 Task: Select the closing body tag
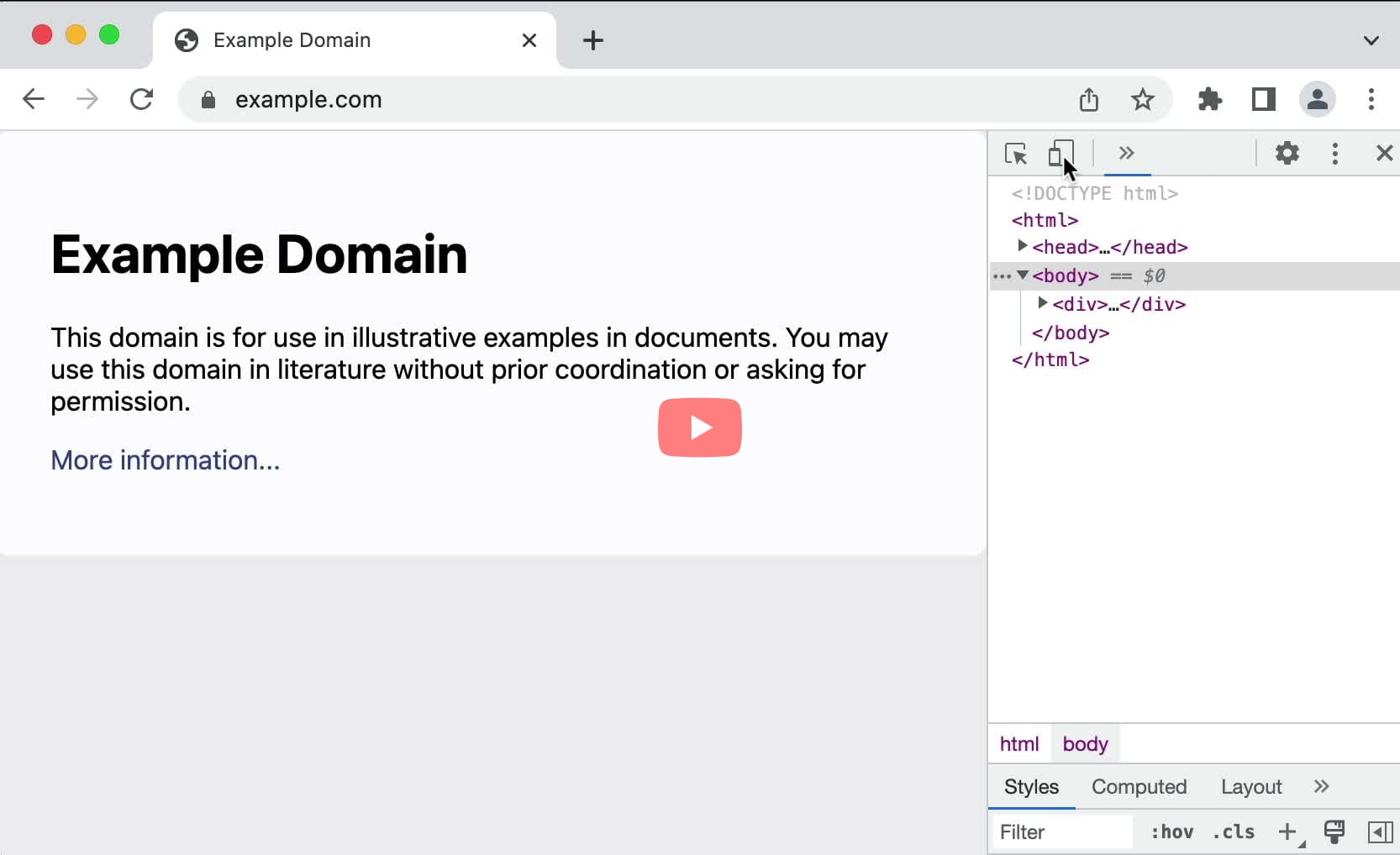pos(1071,333)
